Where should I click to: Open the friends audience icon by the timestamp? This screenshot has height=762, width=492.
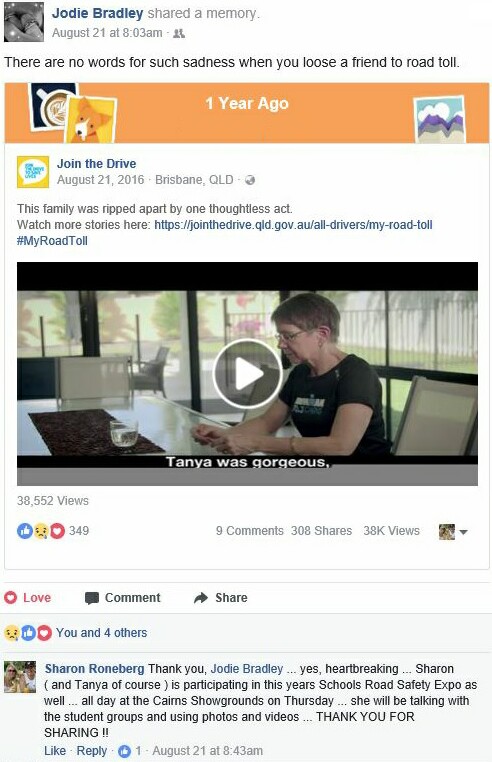[179, 33]
